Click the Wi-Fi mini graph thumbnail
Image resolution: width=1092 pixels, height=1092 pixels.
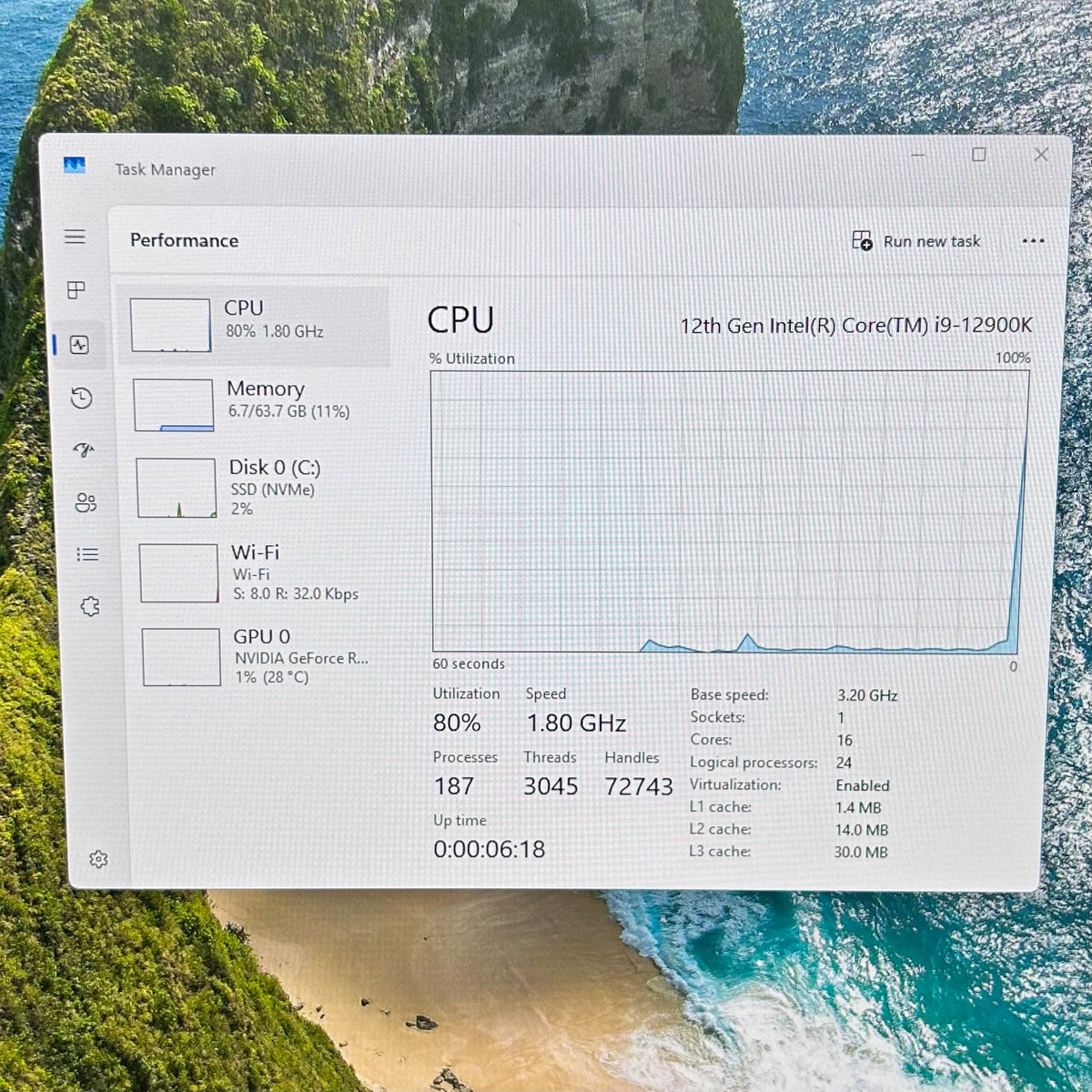(179, 573)
